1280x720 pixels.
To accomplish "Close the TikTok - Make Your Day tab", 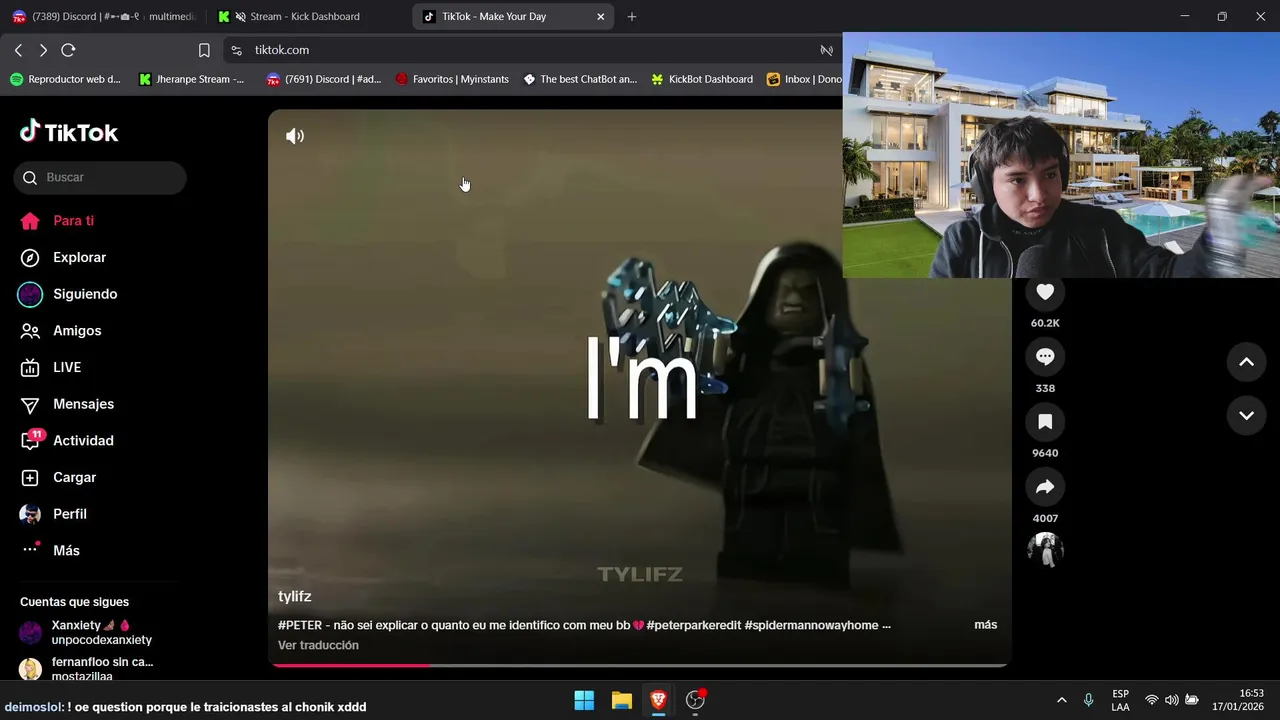I will pyautogui.click(x=600, y=16).
